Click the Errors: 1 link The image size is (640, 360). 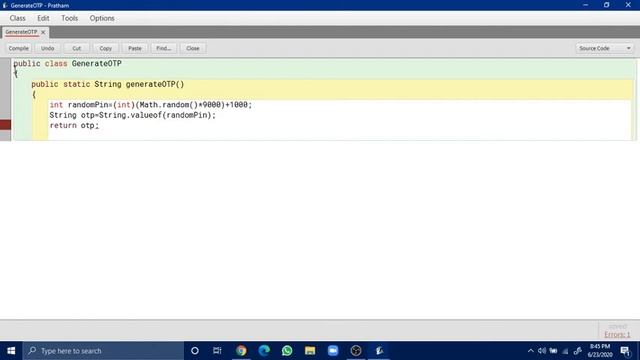pyautogui.click(x=617, y=335)
